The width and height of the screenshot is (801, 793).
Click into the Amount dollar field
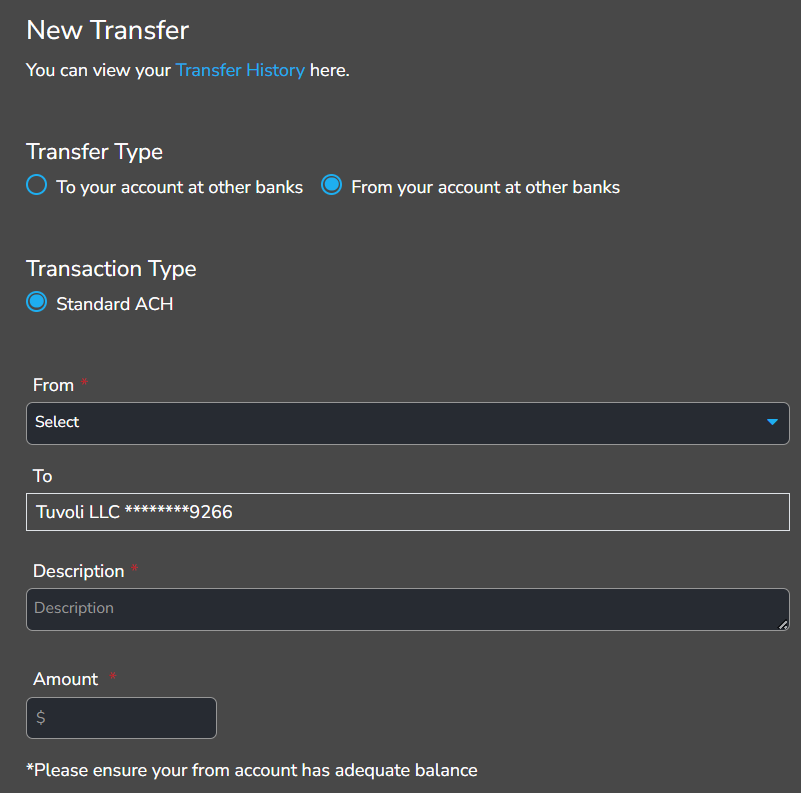point(121,718)
